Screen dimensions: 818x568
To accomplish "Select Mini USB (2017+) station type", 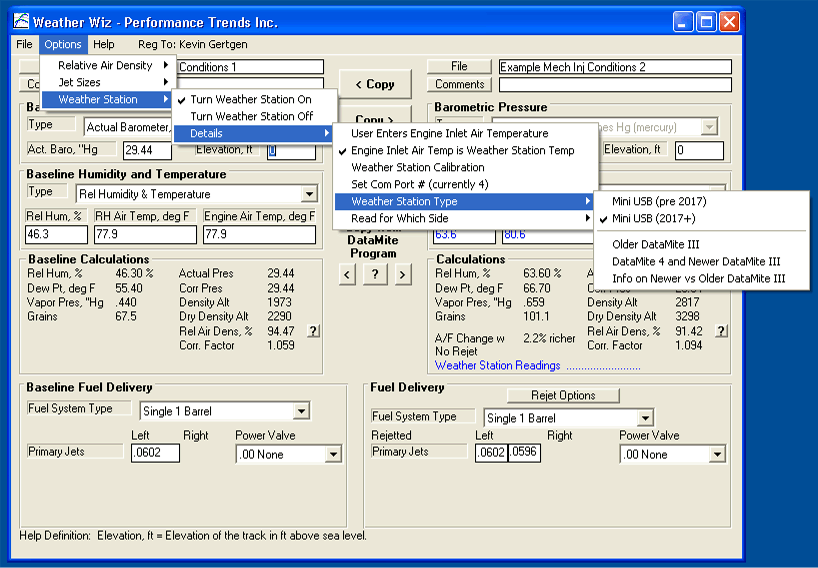I will click(701, 219).
